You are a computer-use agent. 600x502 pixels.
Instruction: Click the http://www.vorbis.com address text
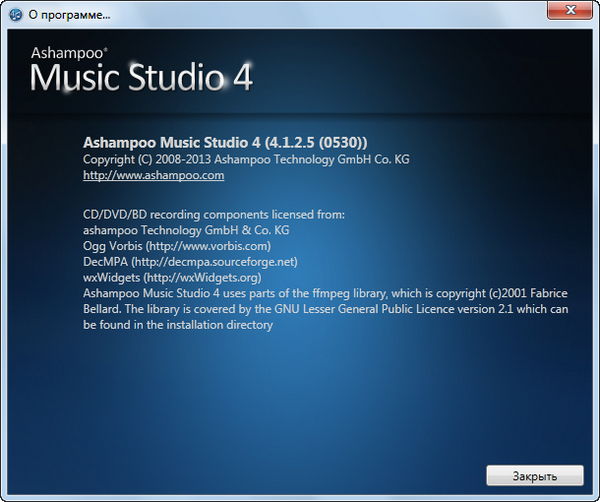click(209, 245)
